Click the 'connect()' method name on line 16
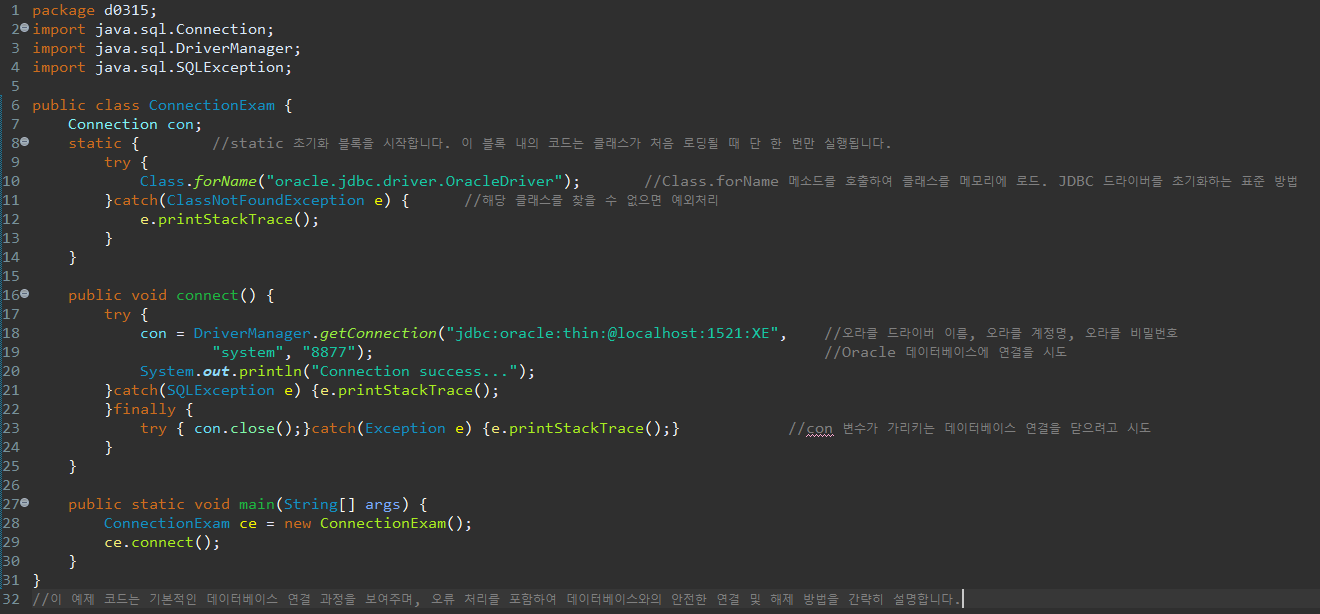Viewport: 1320px width, 614px height. click(x=217, y=295)
